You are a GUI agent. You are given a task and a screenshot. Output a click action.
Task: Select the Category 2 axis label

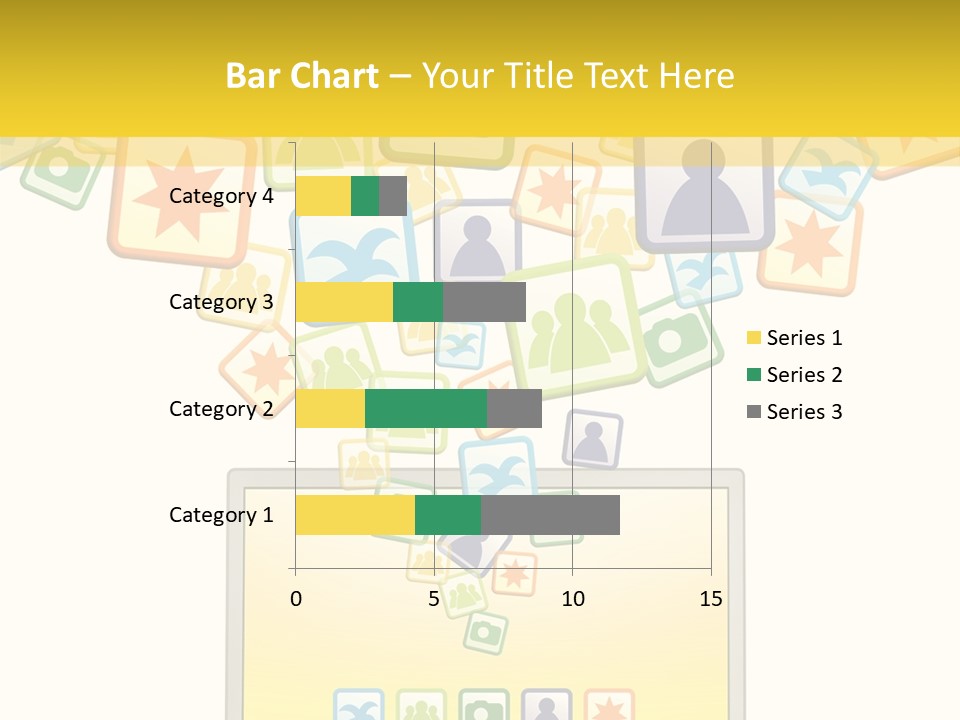click(x=221, y=408)
